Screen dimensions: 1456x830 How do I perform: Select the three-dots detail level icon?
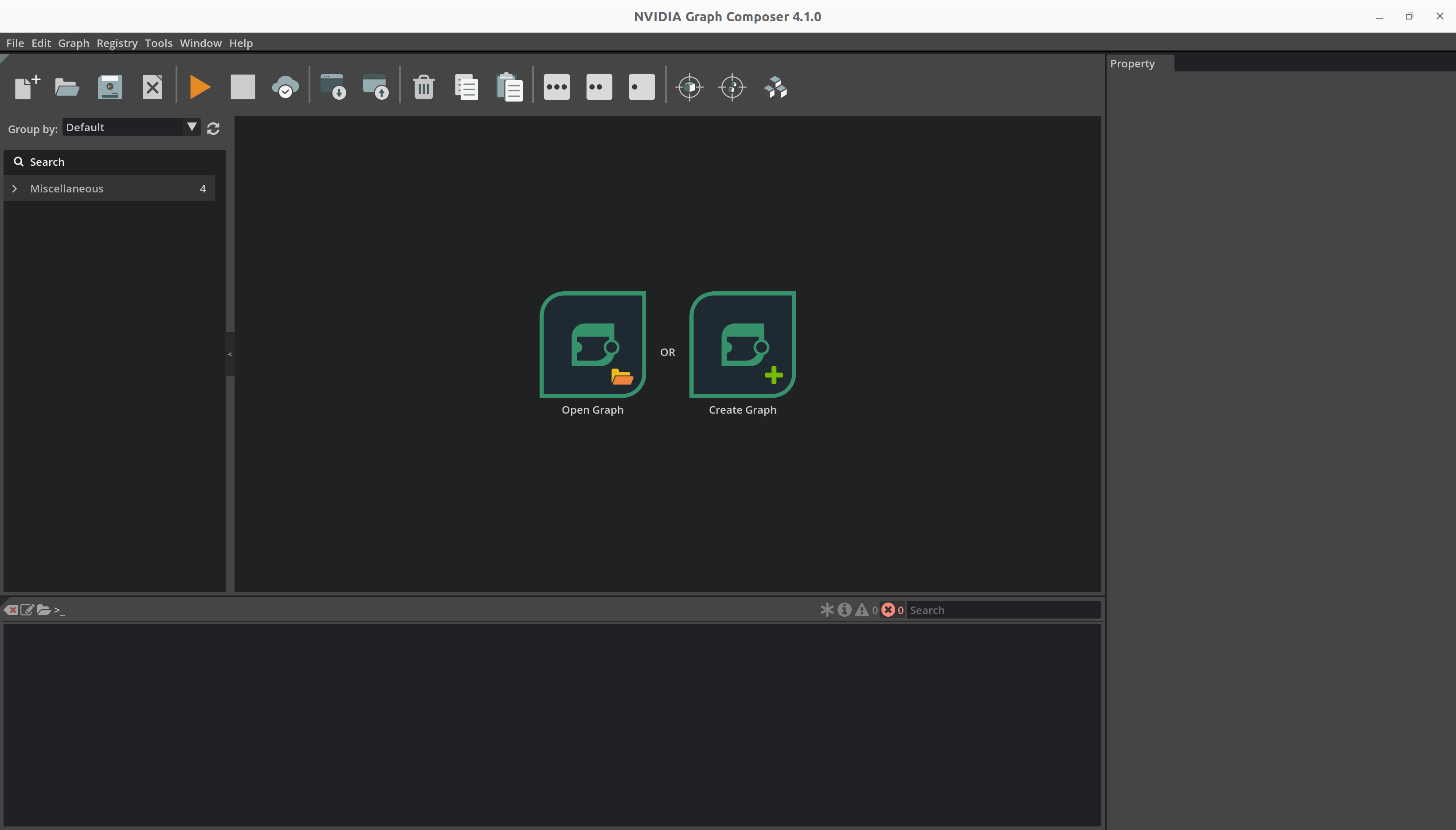click(x=557, y=87)
